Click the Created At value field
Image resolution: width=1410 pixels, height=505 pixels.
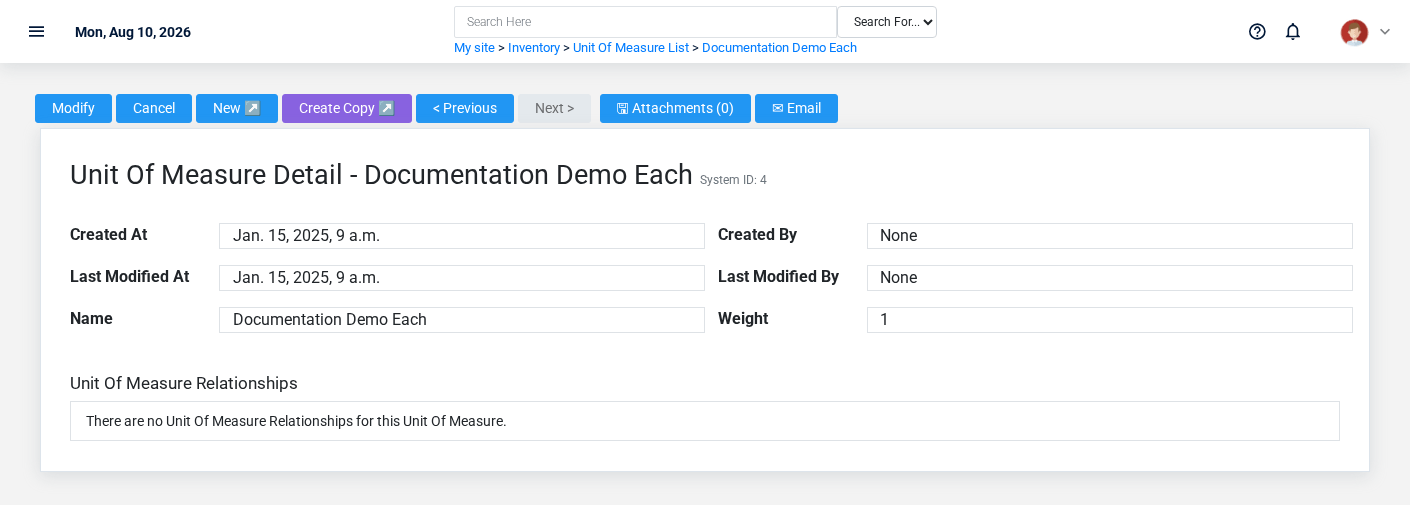(462, 236)
